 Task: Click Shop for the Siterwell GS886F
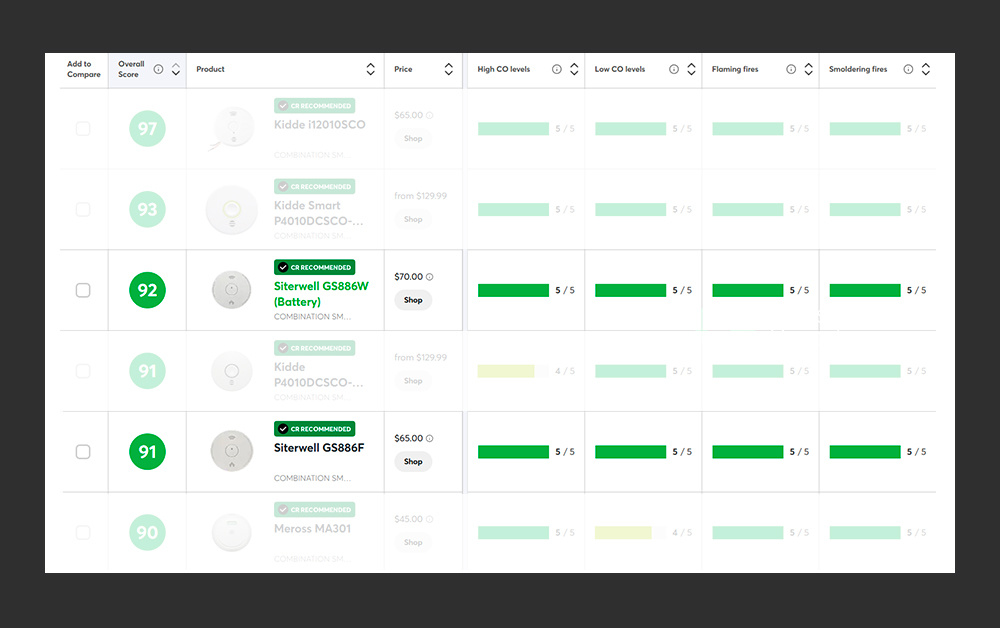[413, 462]
